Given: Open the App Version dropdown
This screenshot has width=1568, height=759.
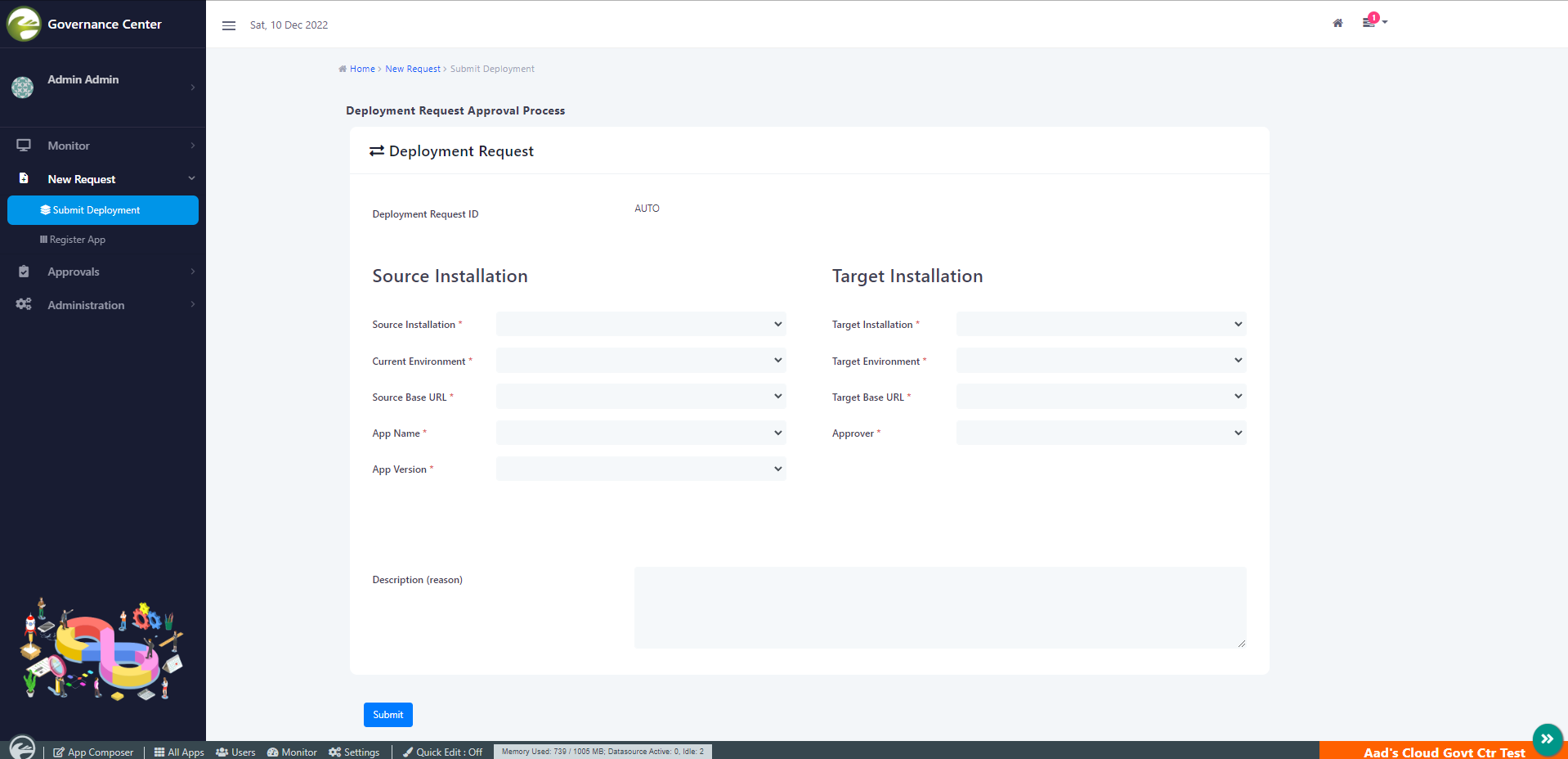Looking at the screenshot, I should coord(640,469).
